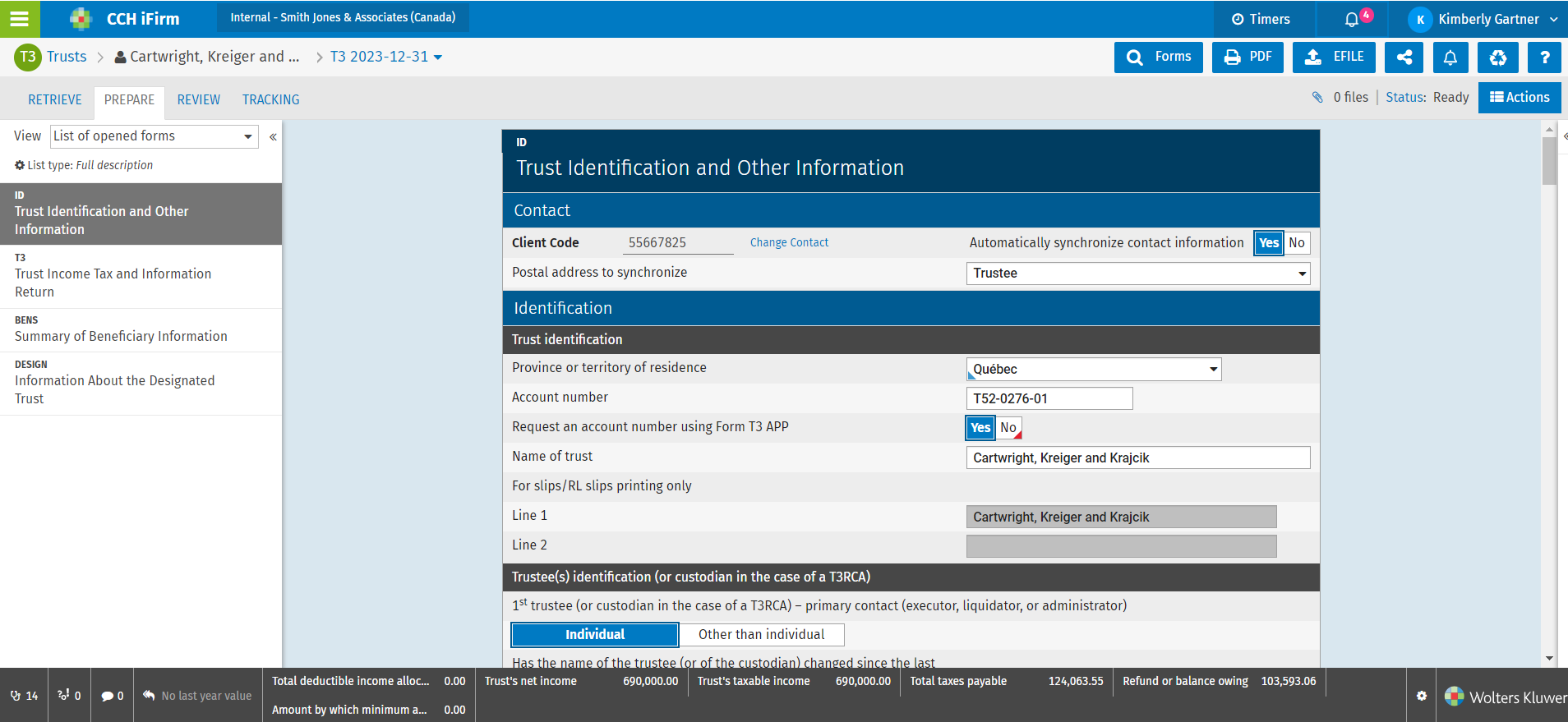Open the help question mark button
The image size is (1568, 722).
pyautogui.click(x=1544, y=57)
